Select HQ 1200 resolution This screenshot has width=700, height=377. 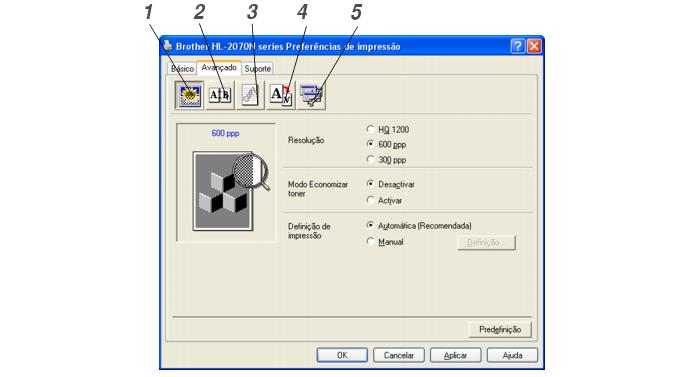[388, 130]
